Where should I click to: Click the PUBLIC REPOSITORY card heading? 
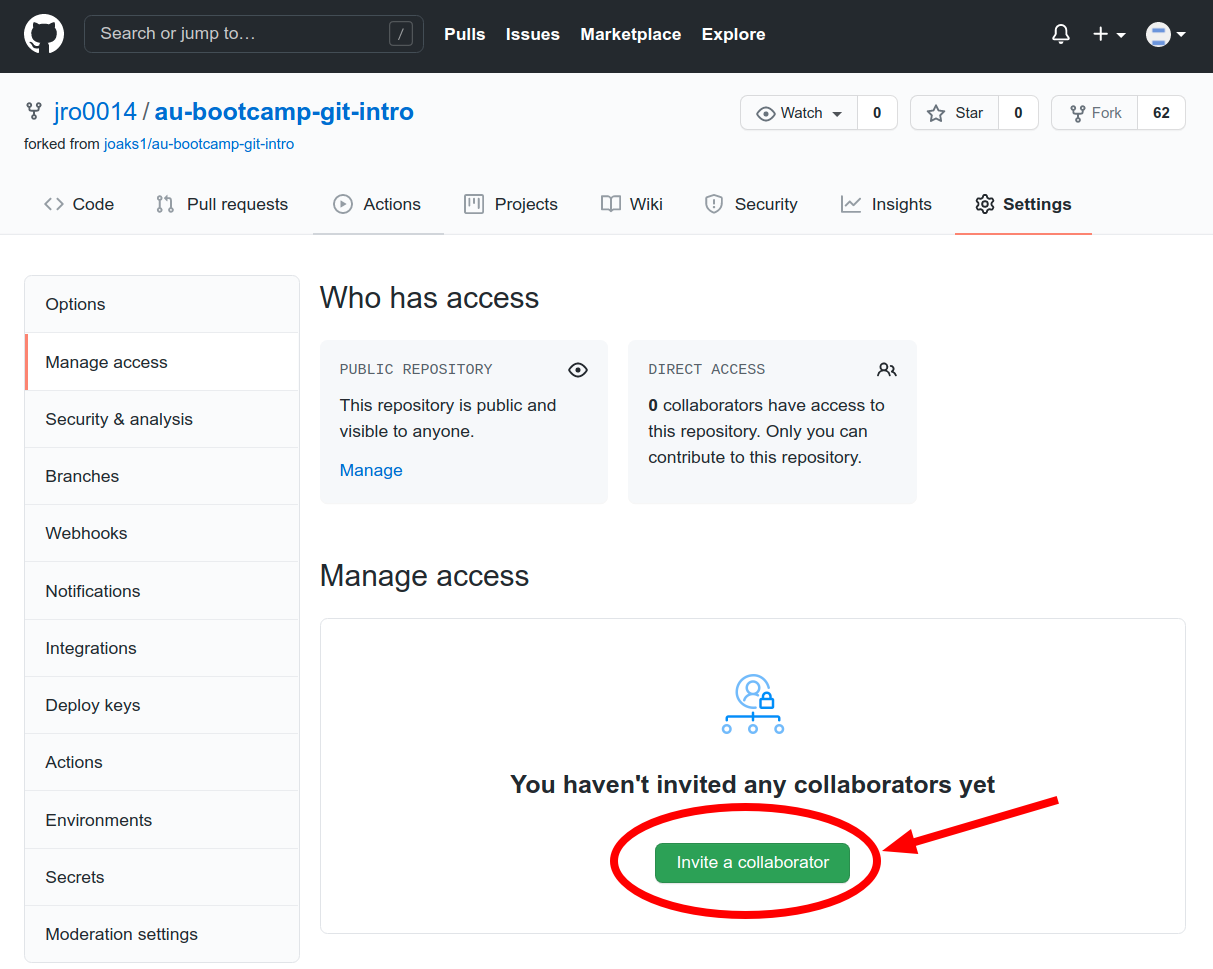416,370
